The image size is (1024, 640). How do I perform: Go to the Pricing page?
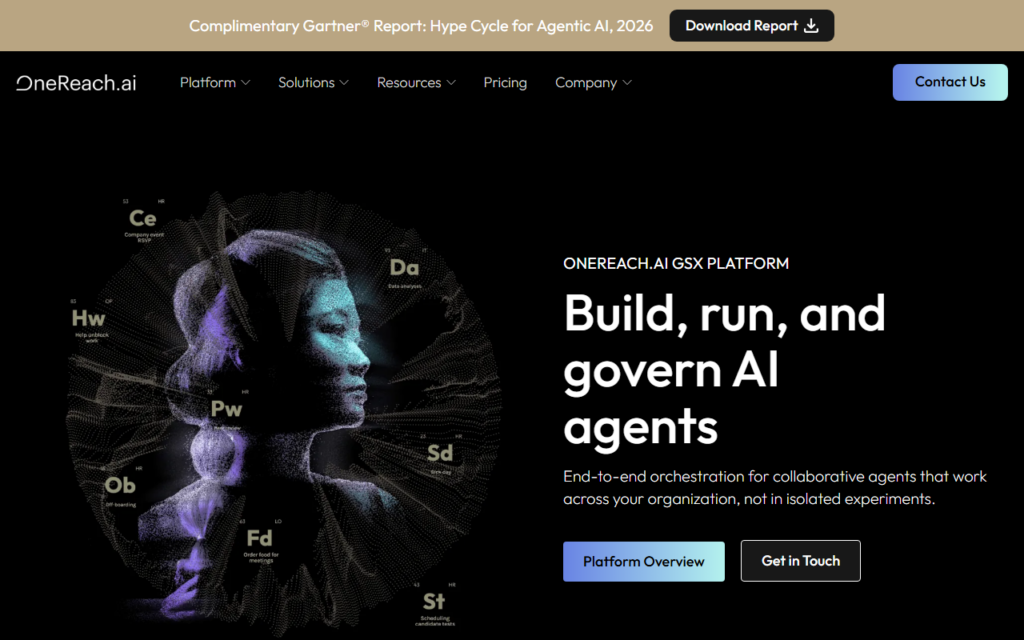505,83
